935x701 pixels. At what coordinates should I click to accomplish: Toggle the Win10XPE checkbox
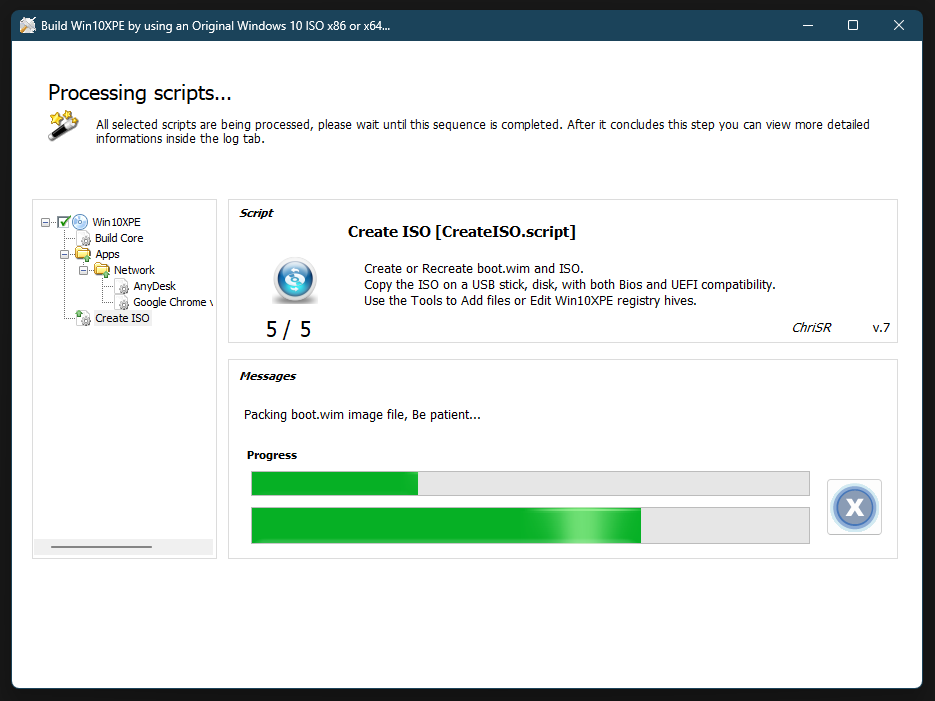point(64,222)
